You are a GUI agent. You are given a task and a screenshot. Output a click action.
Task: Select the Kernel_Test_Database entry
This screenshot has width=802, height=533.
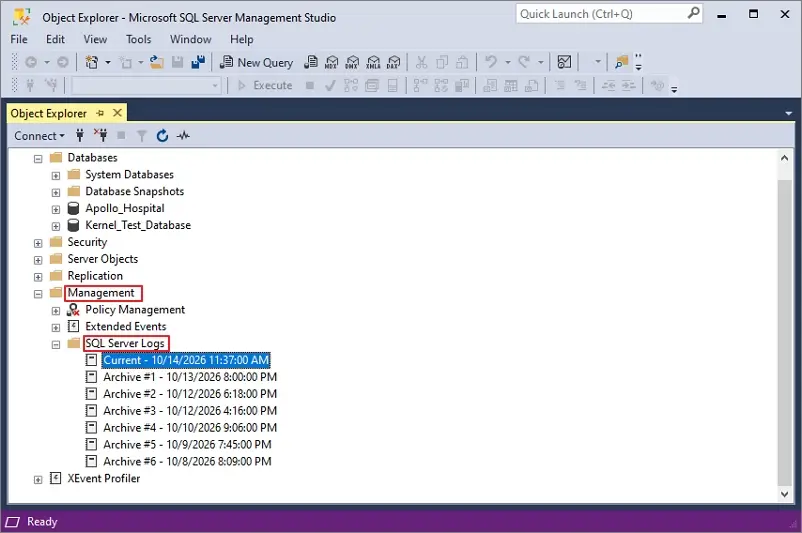coord(138,225)
